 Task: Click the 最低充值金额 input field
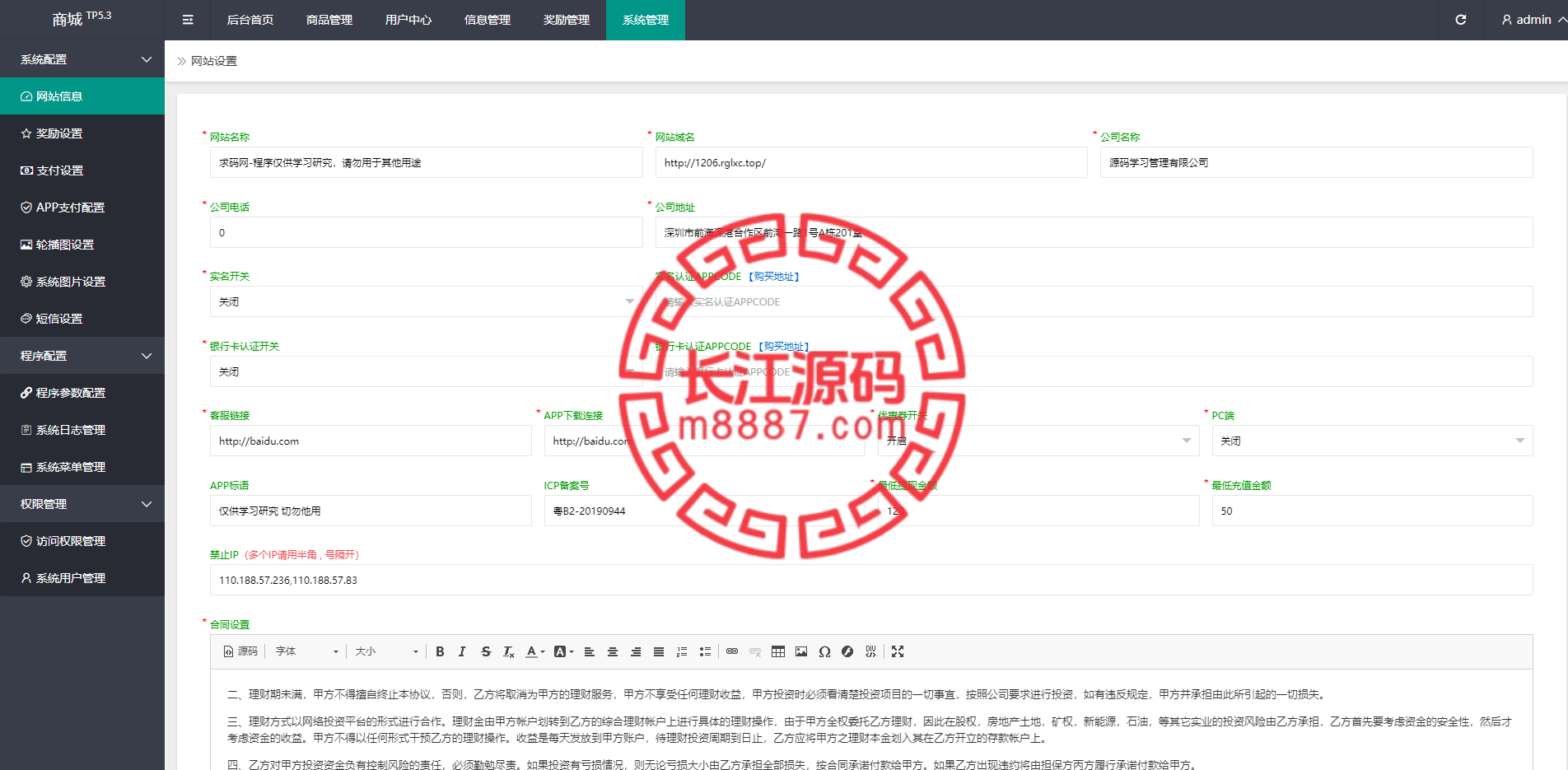(x=1372, y=511)
